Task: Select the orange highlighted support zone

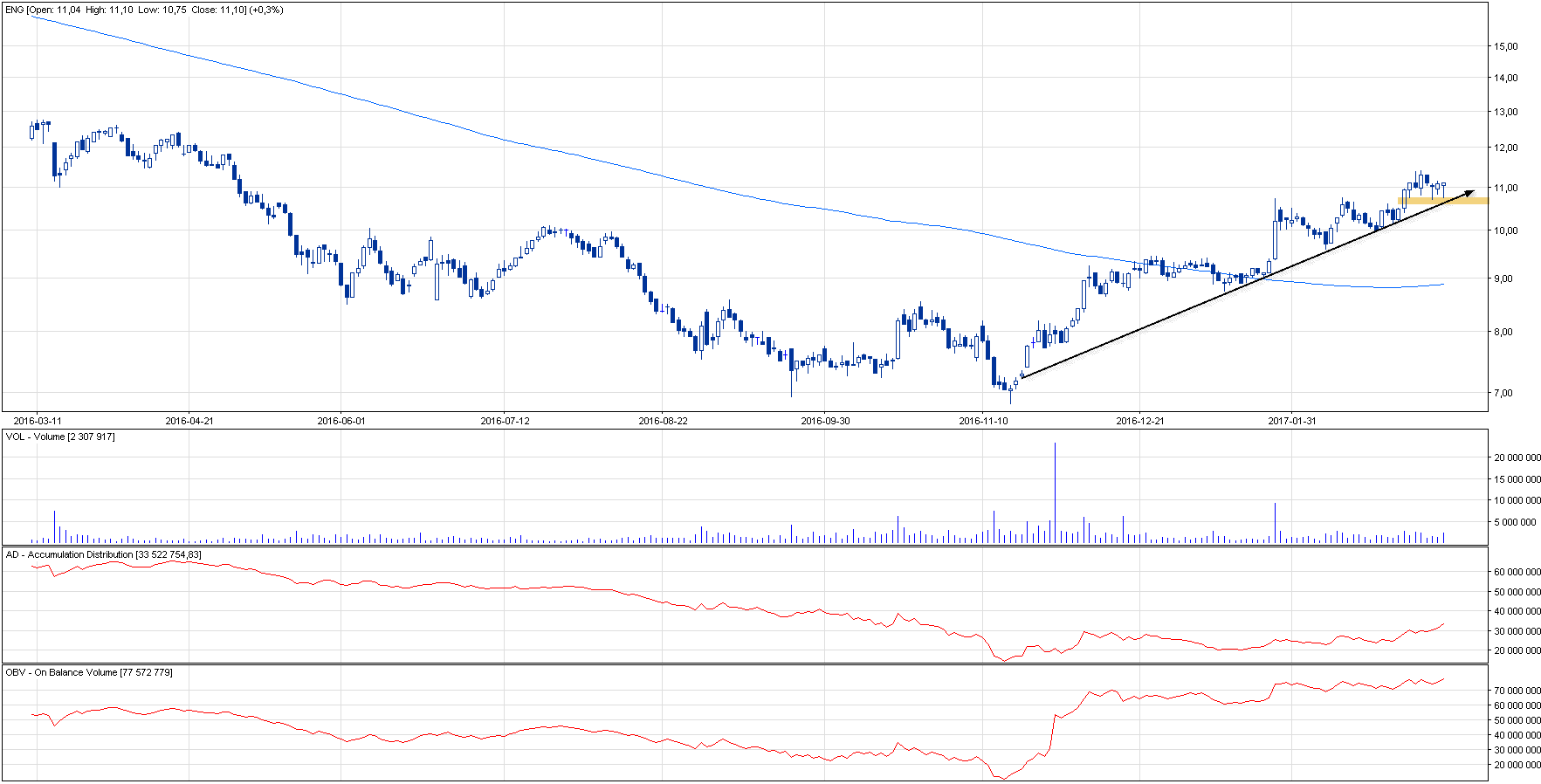Action: [1442, 201]
